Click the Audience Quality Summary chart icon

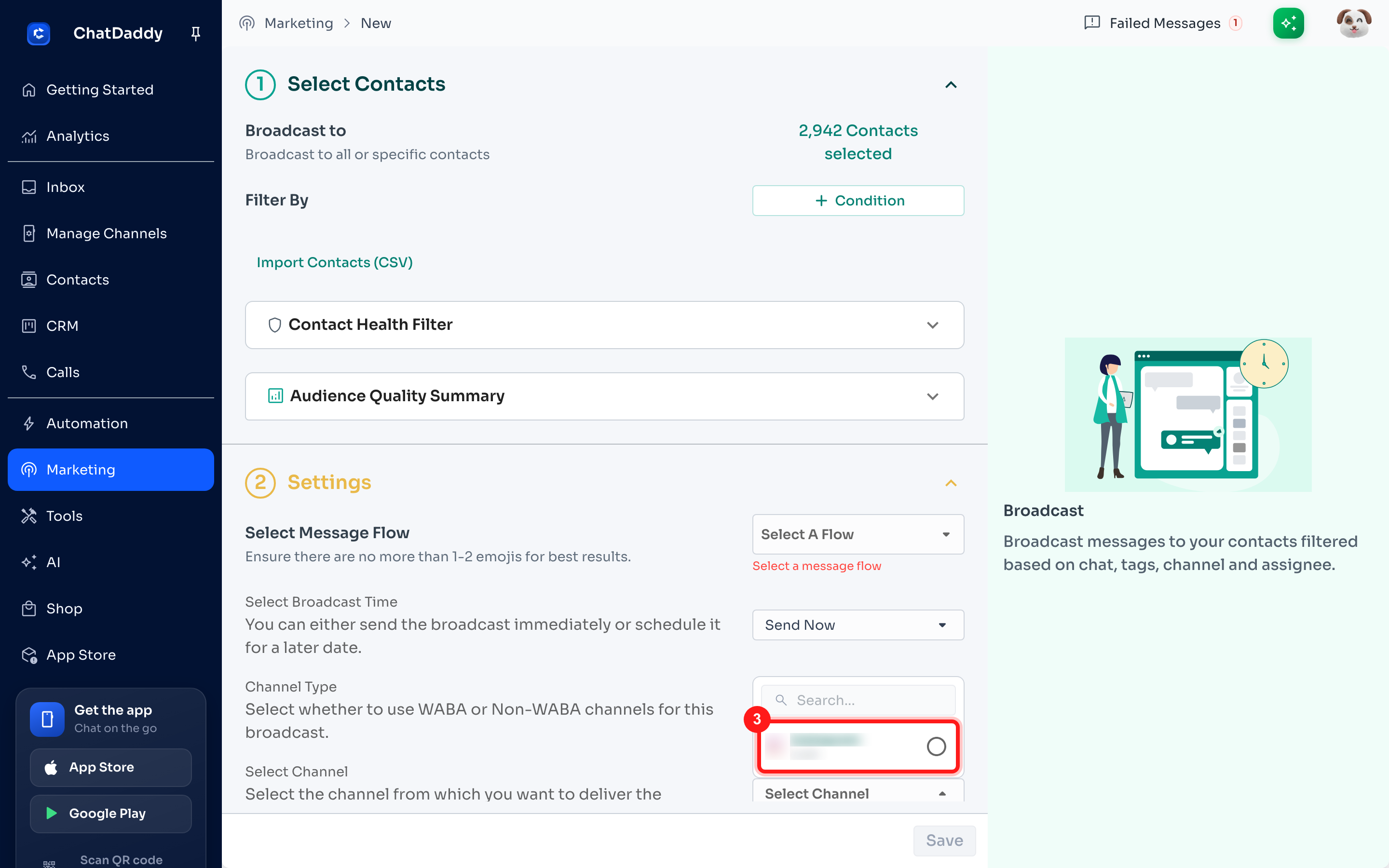pyautogui.click(x=275, y=396)
